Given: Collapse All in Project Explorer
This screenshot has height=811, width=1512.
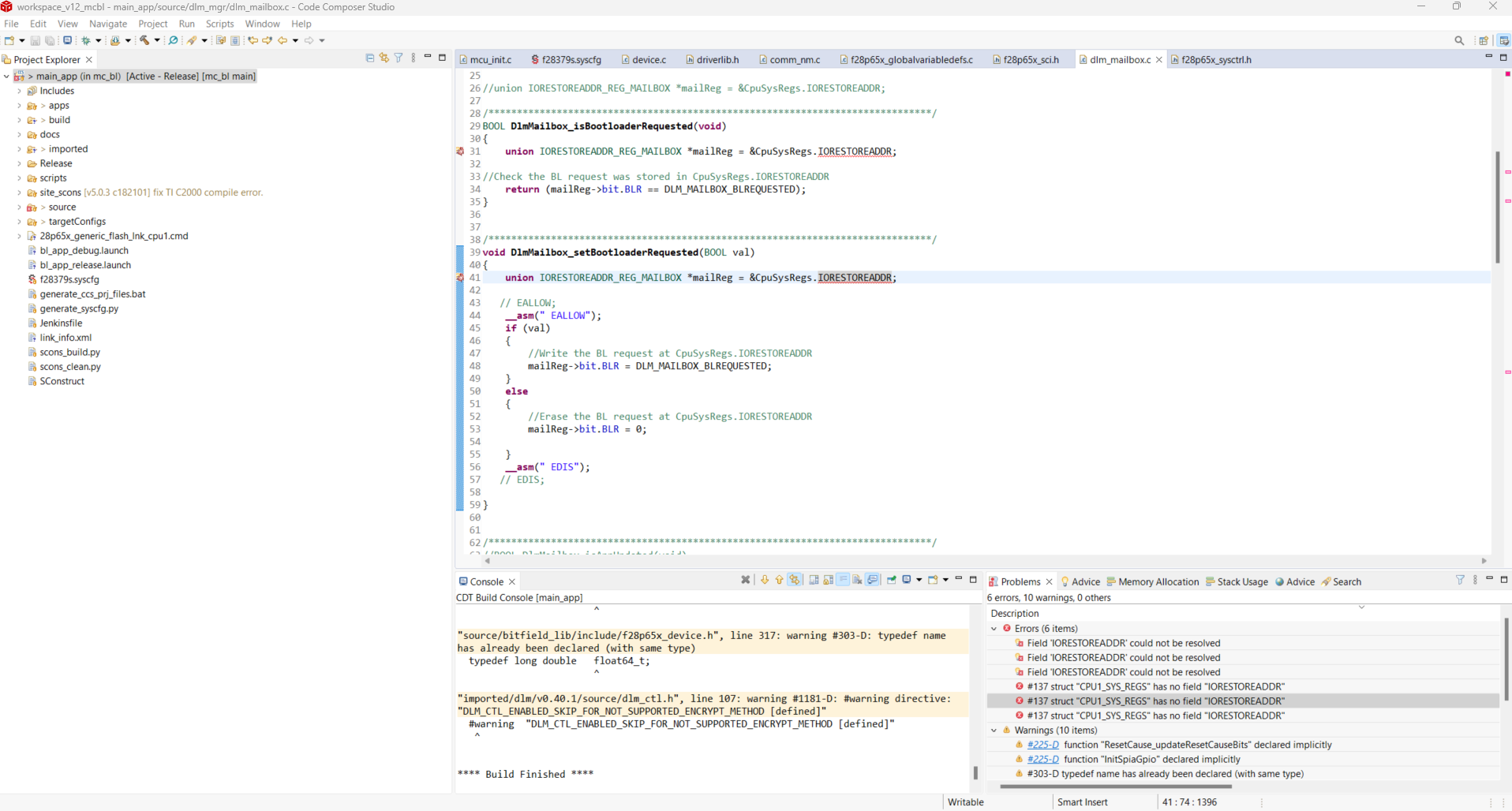Looking at the screenshot, I should [x=369, y=58].
